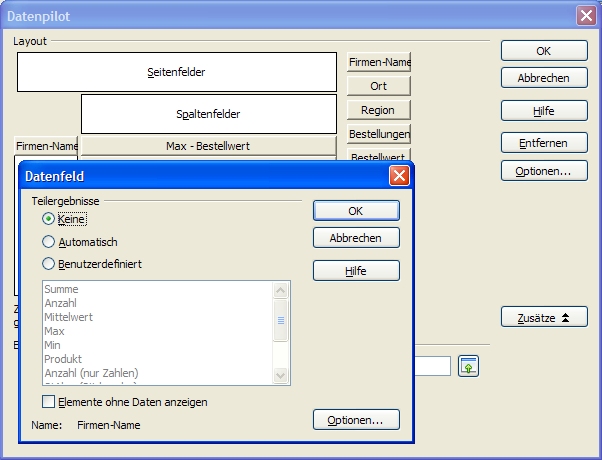
Task: Select the Automatisch radio option
Action: click(48, 242)
